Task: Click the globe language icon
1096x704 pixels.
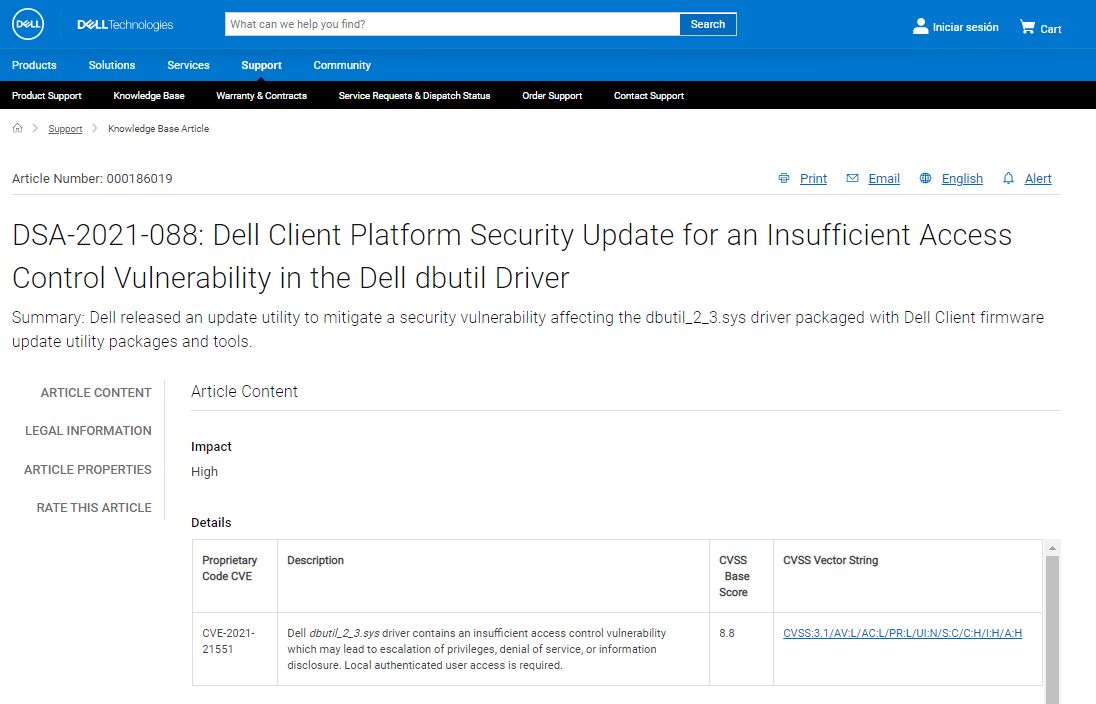Action: coord(925,178)
